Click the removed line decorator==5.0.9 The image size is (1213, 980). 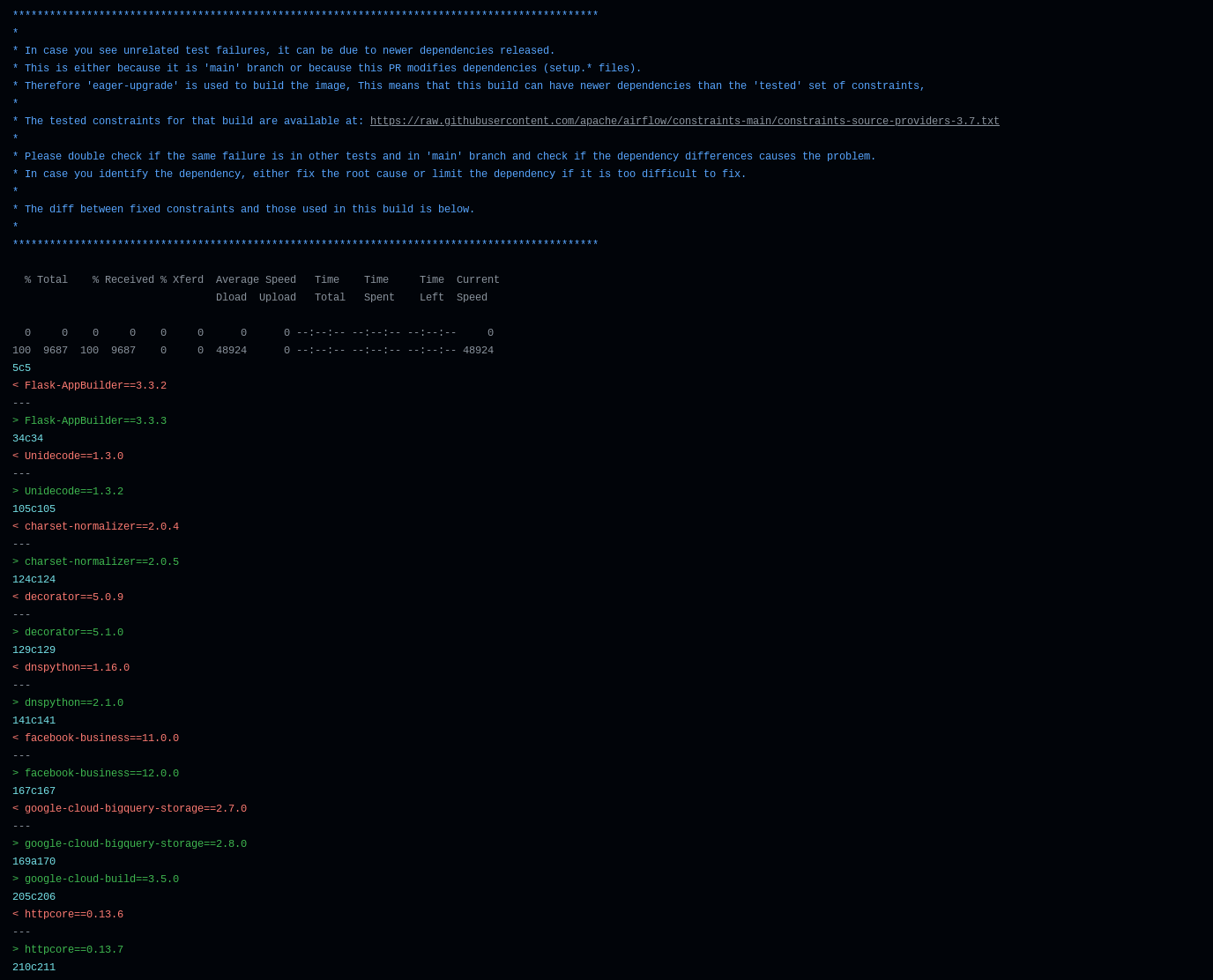68,598
